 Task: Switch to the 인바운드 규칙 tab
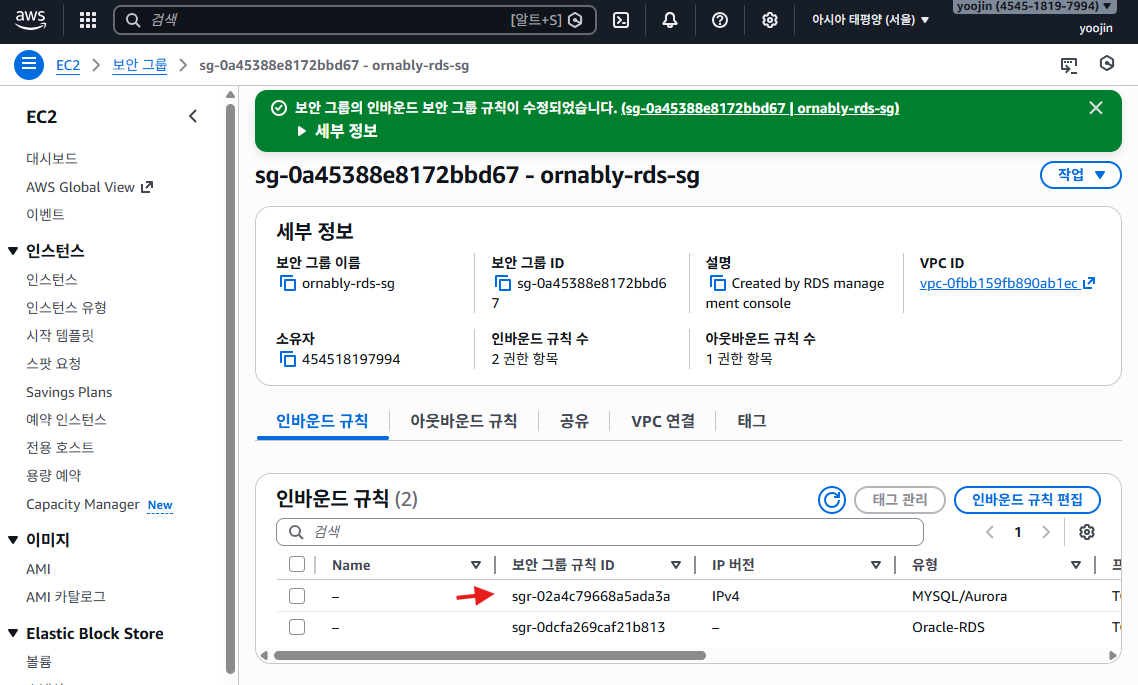pos(322,421)
